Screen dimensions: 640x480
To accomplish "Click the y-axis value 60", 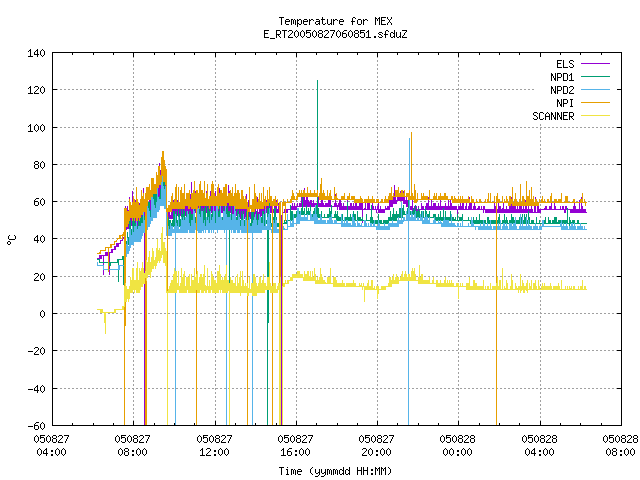I will pos(39,202).
